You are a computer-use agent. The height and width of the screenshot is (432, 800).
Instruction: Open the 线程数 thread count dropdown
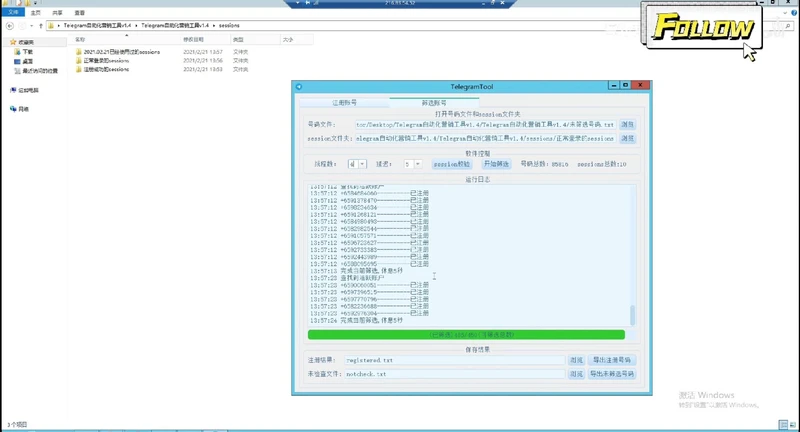[362, 164]
